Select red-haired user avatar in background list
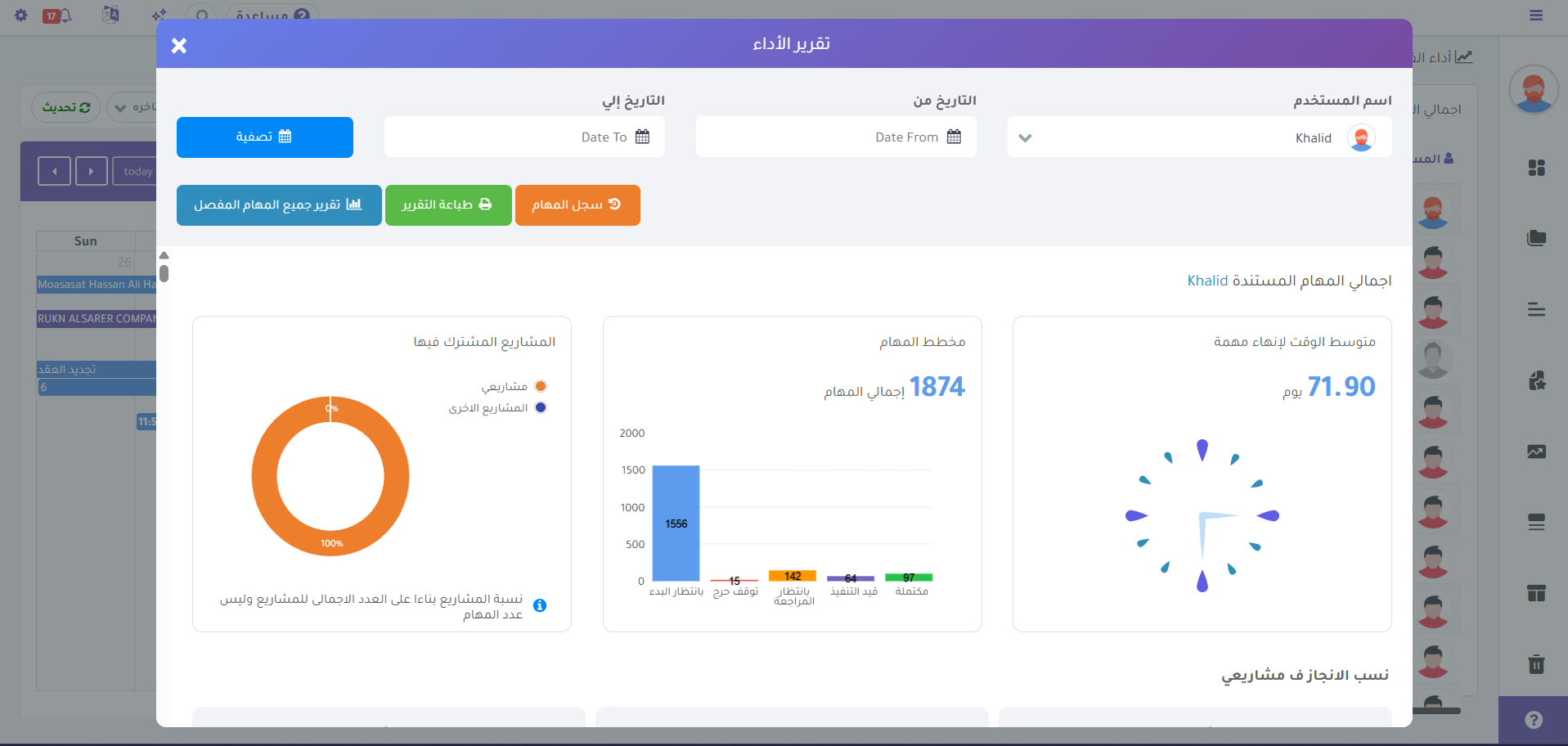This screenshot has height=746, width=1568. click(x=1433, y=213)
